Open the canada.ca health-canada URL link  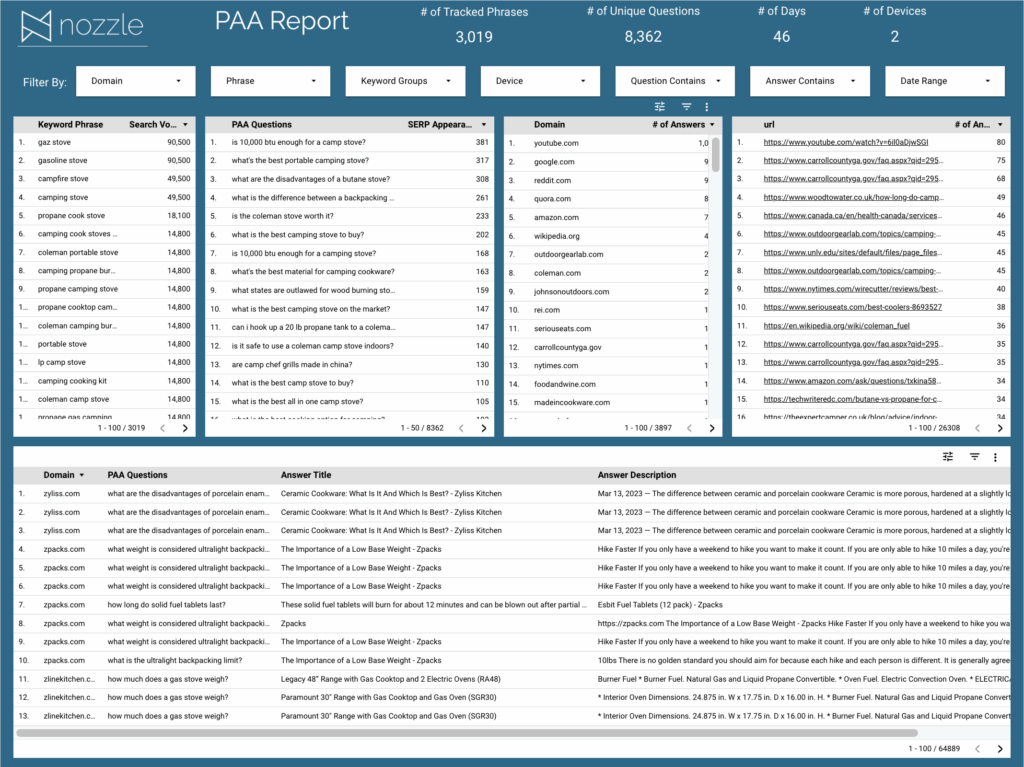point(853,216)
